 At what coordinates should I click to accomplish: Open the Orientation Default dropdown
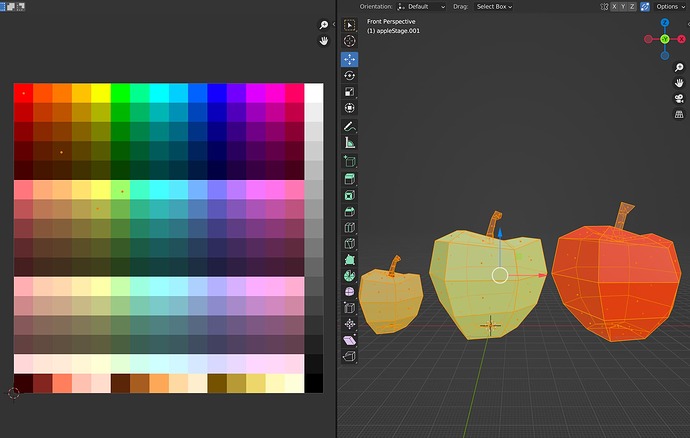422,6
